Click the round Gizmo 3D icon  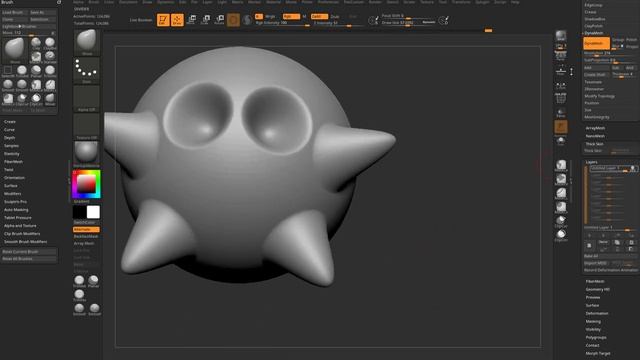point(233,20)
